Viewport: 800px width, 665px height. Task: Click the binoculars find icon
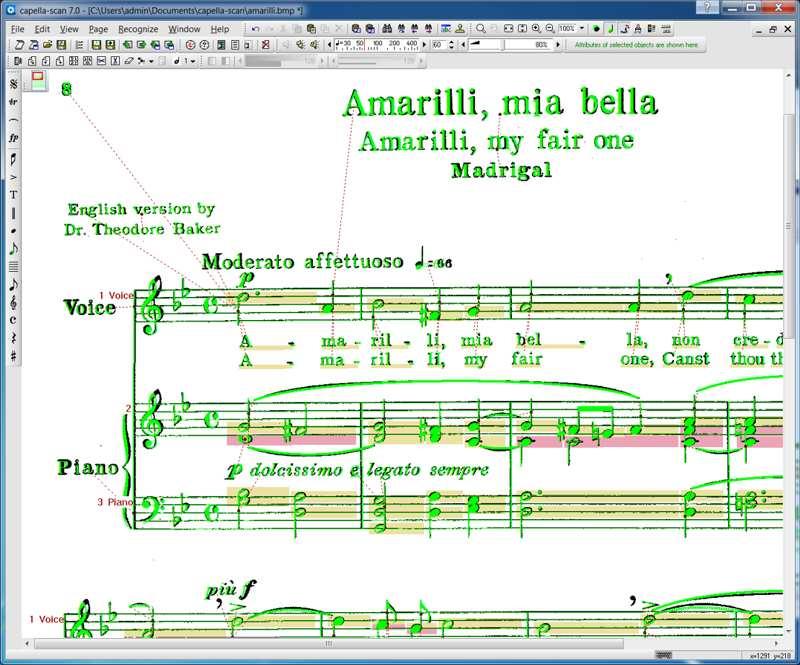point(387,29)
